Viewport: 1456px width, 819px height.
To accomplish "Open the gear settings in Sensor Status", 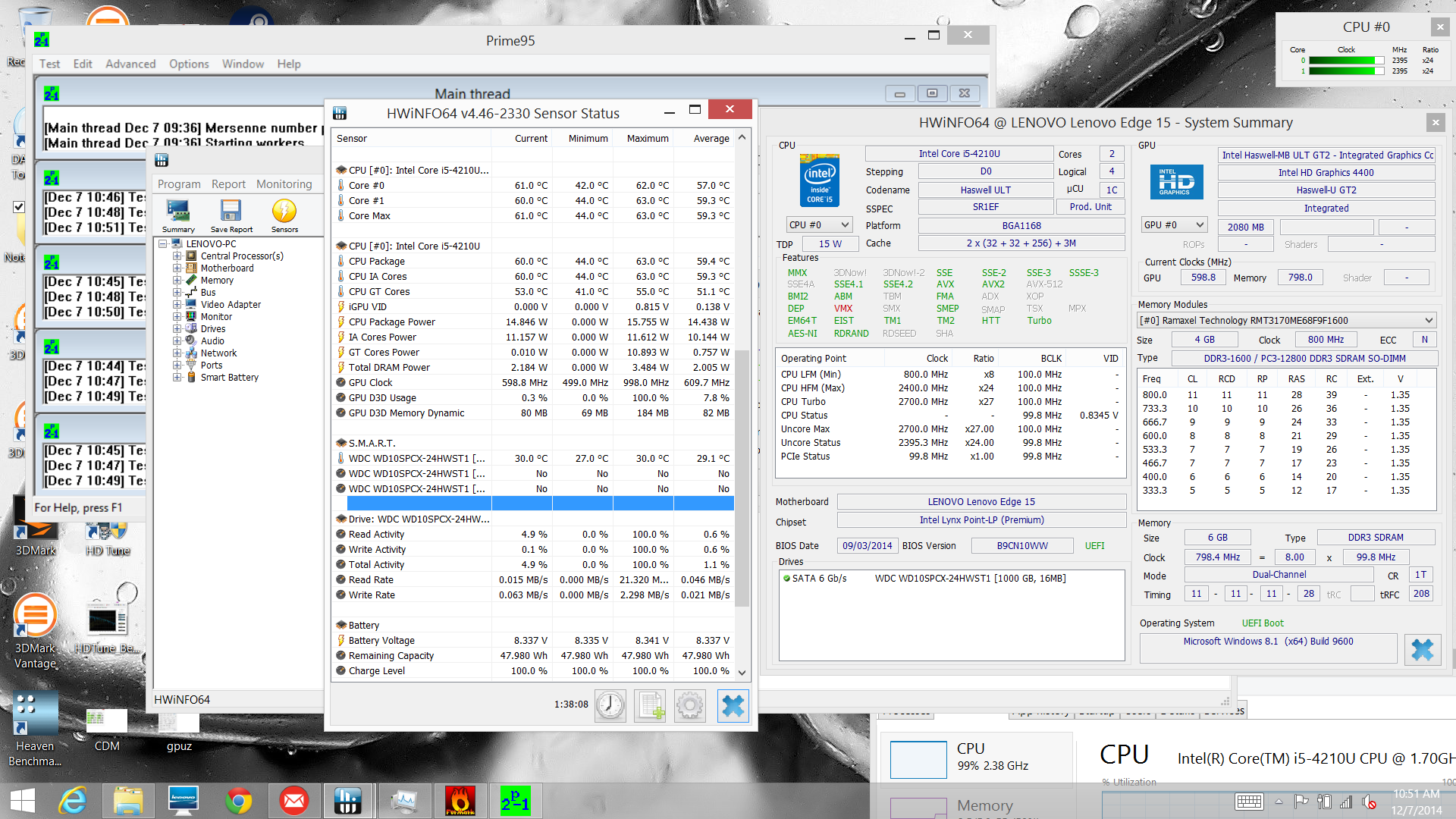I will pos(690,705).
